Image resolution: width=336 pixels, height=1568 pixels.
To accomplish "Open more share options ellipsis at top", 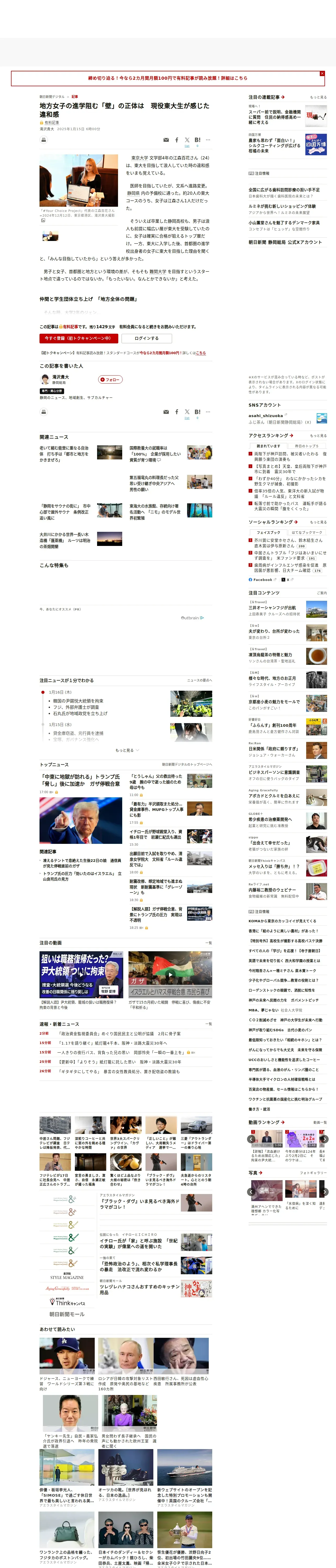I will click(x=208, y=140).
